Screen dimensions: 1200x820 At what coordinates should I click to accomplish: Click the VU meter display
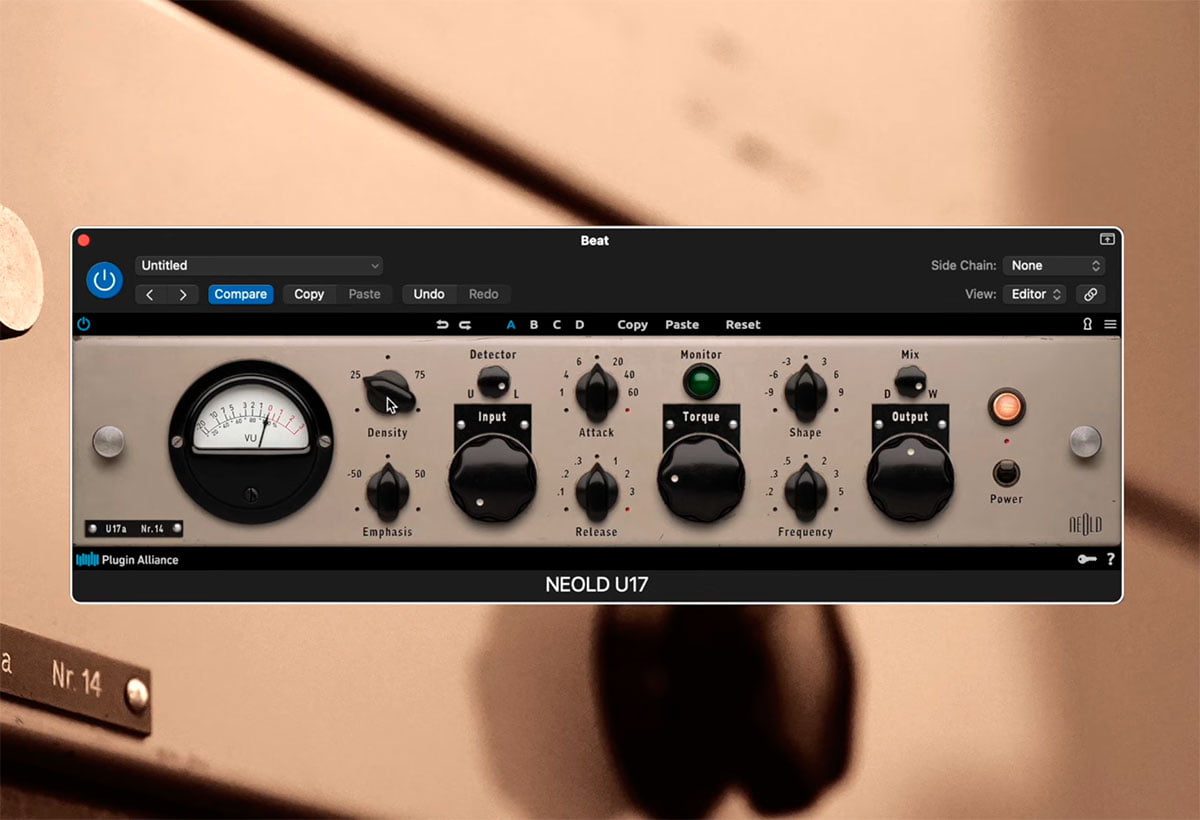251,442
